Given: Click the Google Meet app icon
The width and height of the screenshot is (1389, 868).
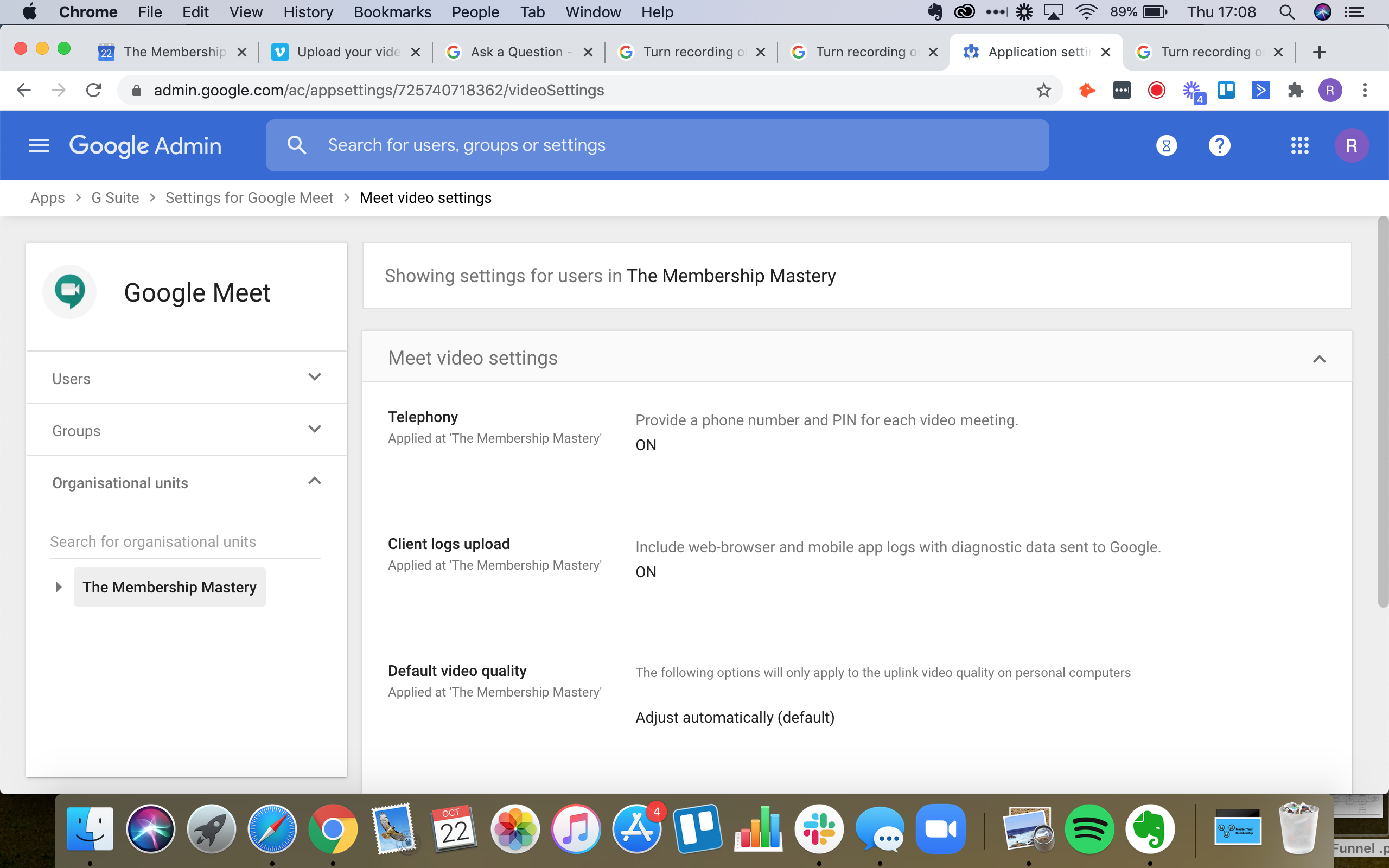Looking at the screenshot, I should coord(69,291).
